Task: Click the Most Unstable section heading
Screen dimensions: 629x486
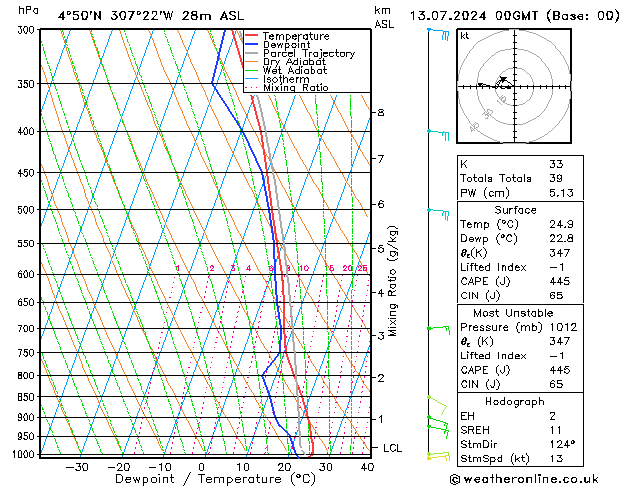Action: click(x=513, y=313)
